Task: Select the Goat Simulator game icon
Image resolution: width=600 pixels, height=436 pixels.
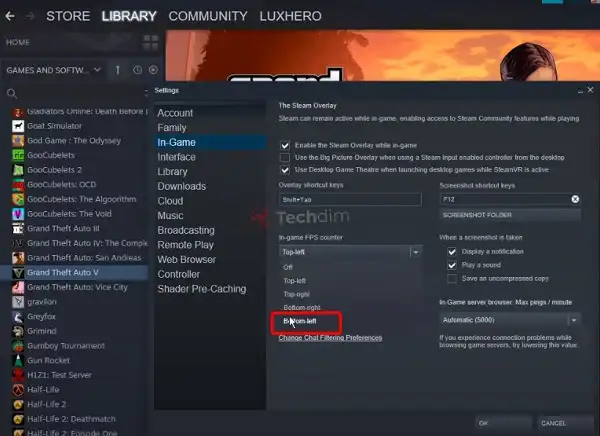Action: pyautogui.click(x=18, y=126)
